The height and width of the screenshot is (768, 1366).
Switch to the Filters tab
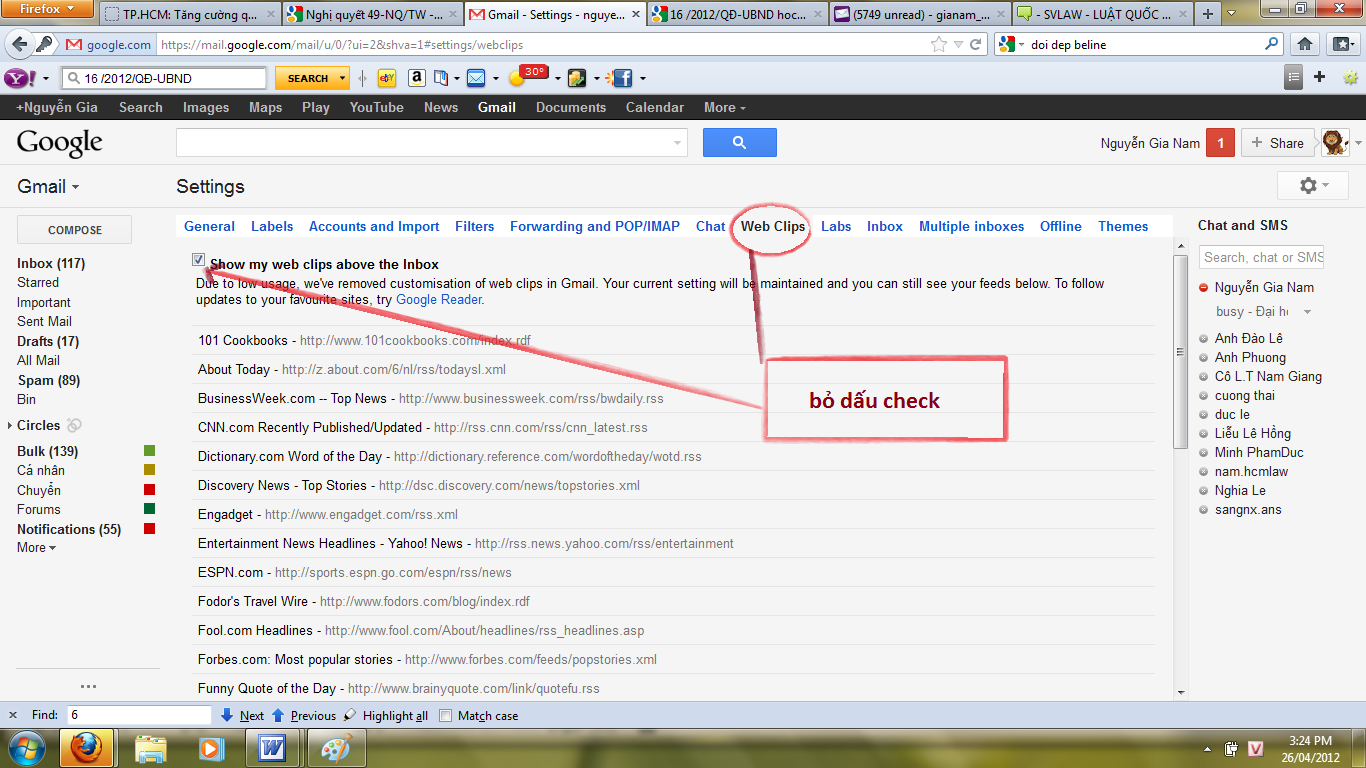pos(475,226)
